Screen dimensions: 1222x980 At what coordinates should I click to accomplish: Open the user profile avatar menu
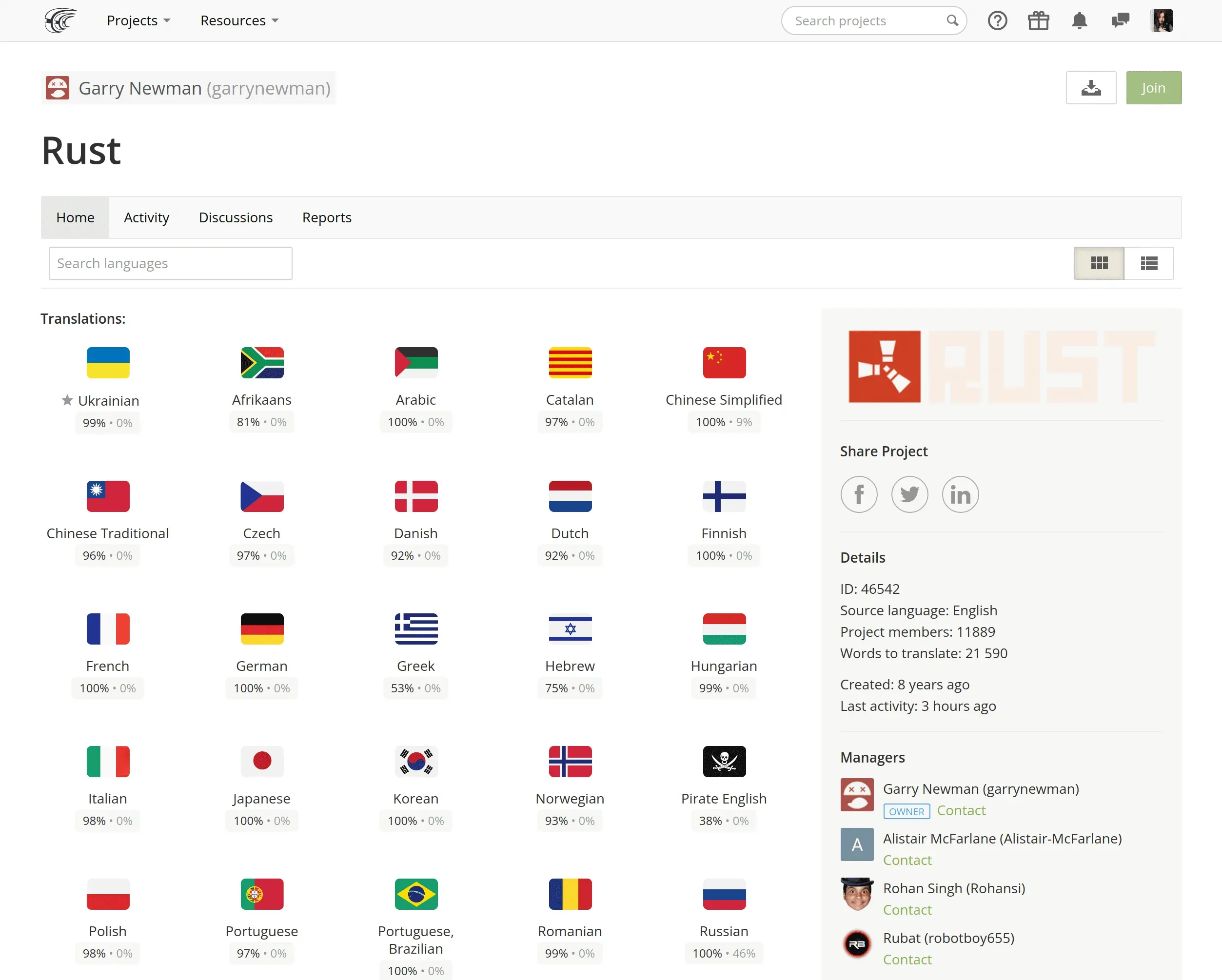point(1162,21)
